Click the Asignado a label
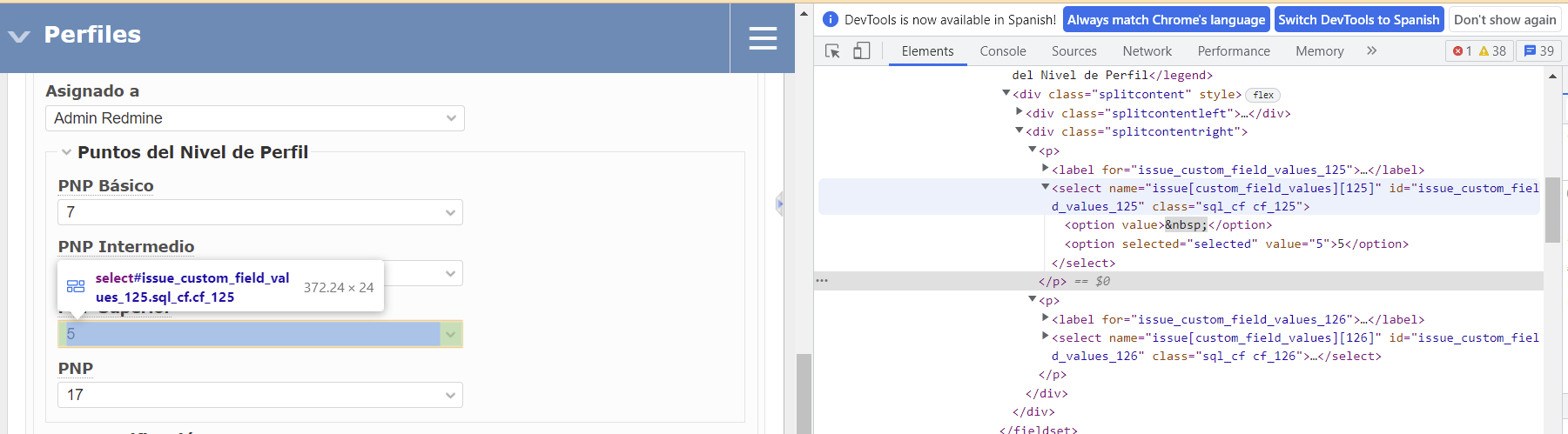 click(92, 91)
